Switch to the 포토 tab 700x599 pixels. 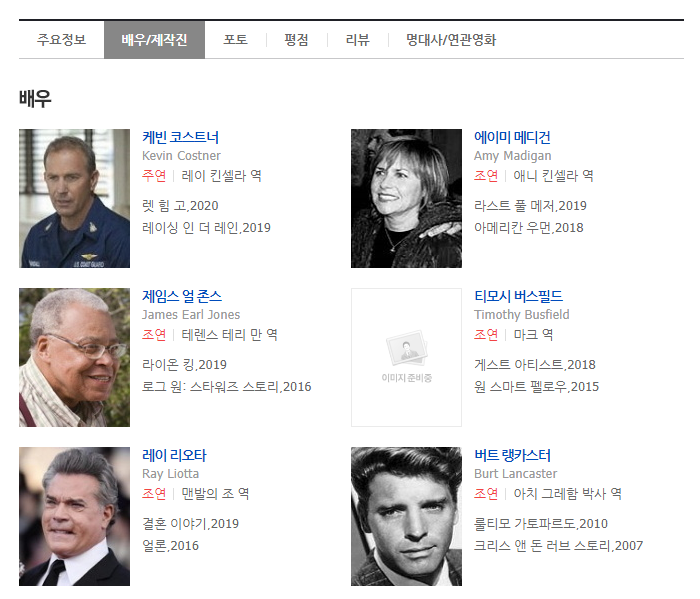[x=235, y=40]
